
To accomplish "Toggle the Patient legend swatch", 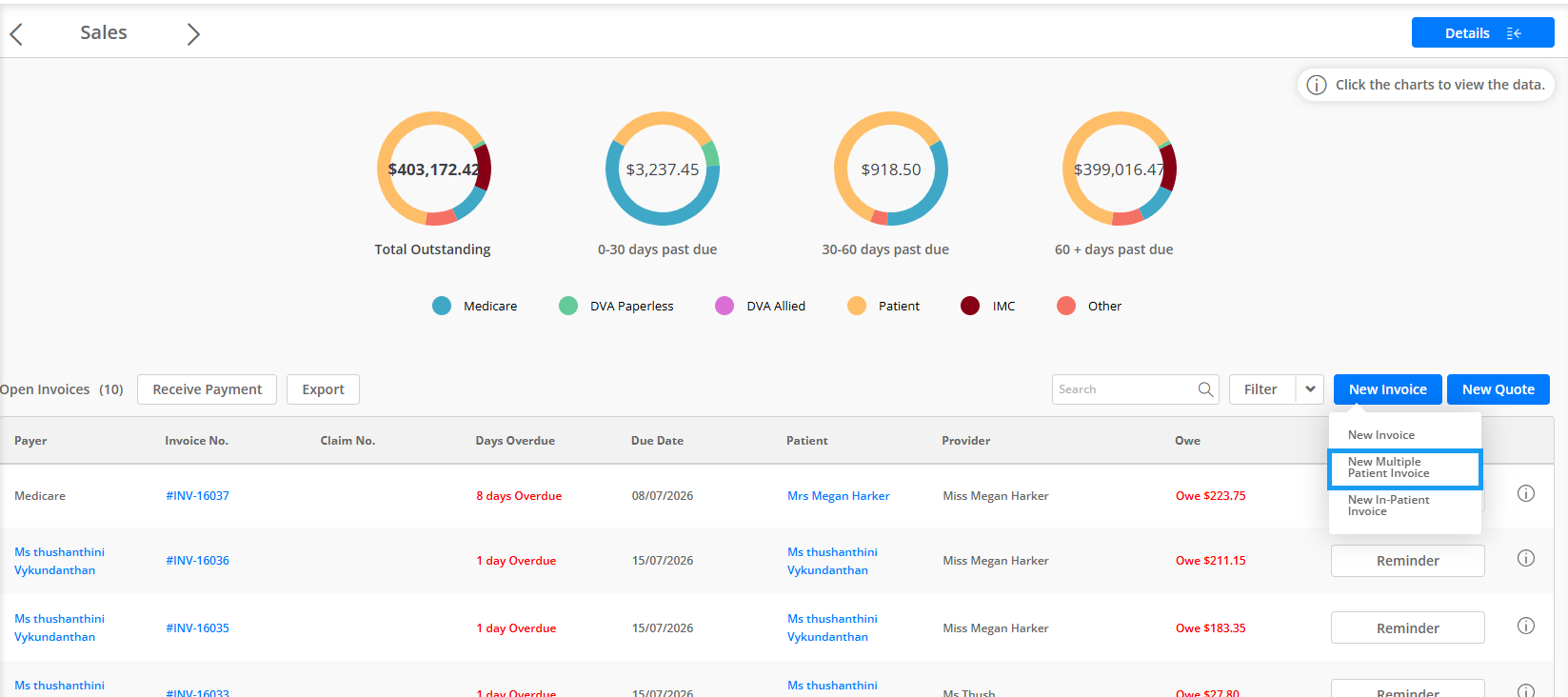I will click(857, 306).
